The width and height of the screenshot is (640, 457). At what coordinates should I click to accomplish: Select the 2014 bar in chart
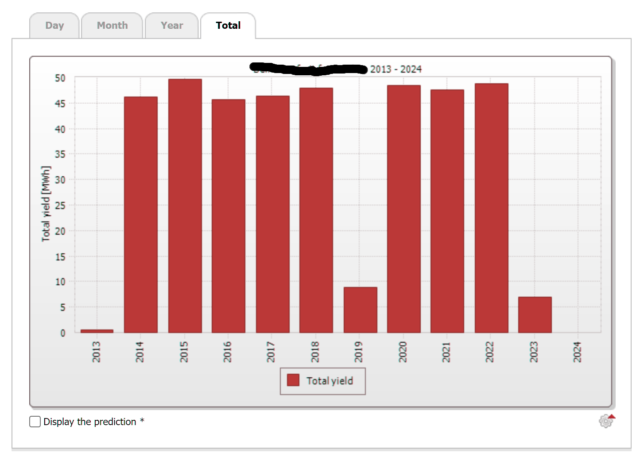(141, 215)
